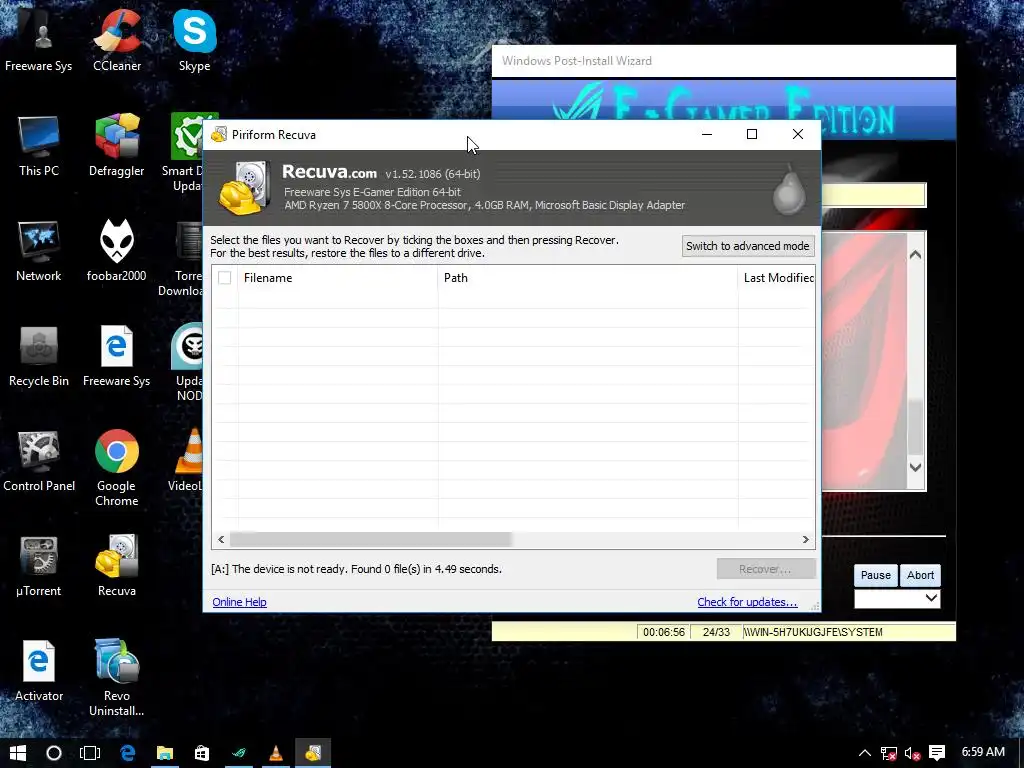Open the dropdown below Pause and Abort

coord(897,598)
